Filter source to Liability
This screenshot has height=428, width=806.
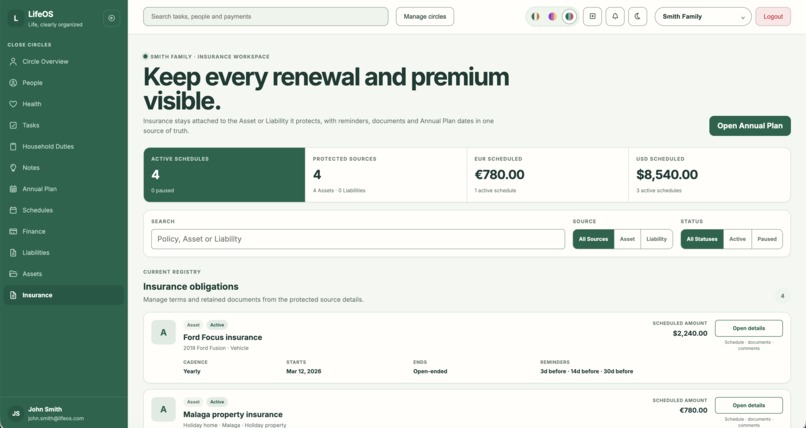click(x=656, y=239)
